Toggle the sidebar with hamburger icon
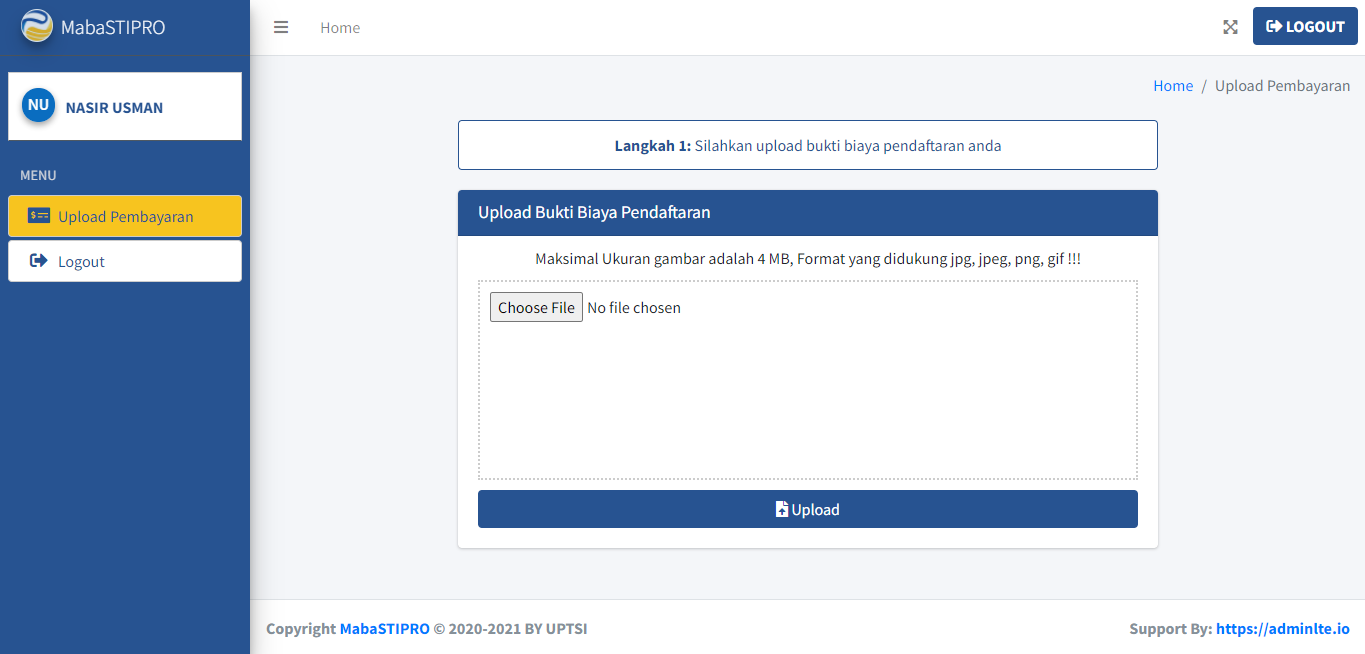 [x=281, y=28]
